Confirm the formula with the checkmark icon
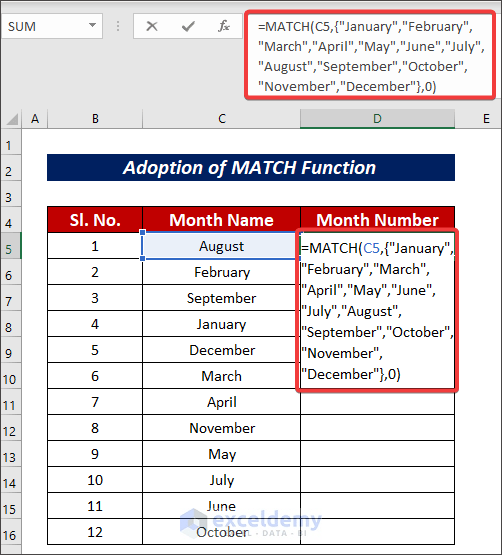This screenshot has width=502, height=555. coord(188,26)
